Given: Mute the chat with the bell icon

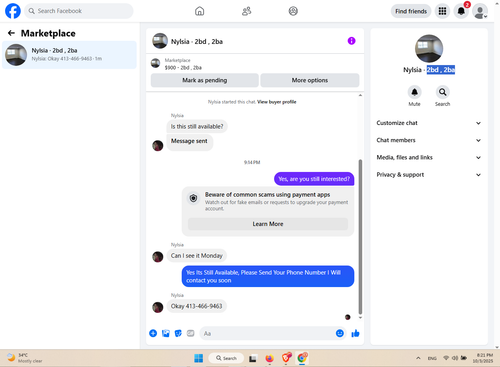Looking at the screenshot, I should 414,92.
